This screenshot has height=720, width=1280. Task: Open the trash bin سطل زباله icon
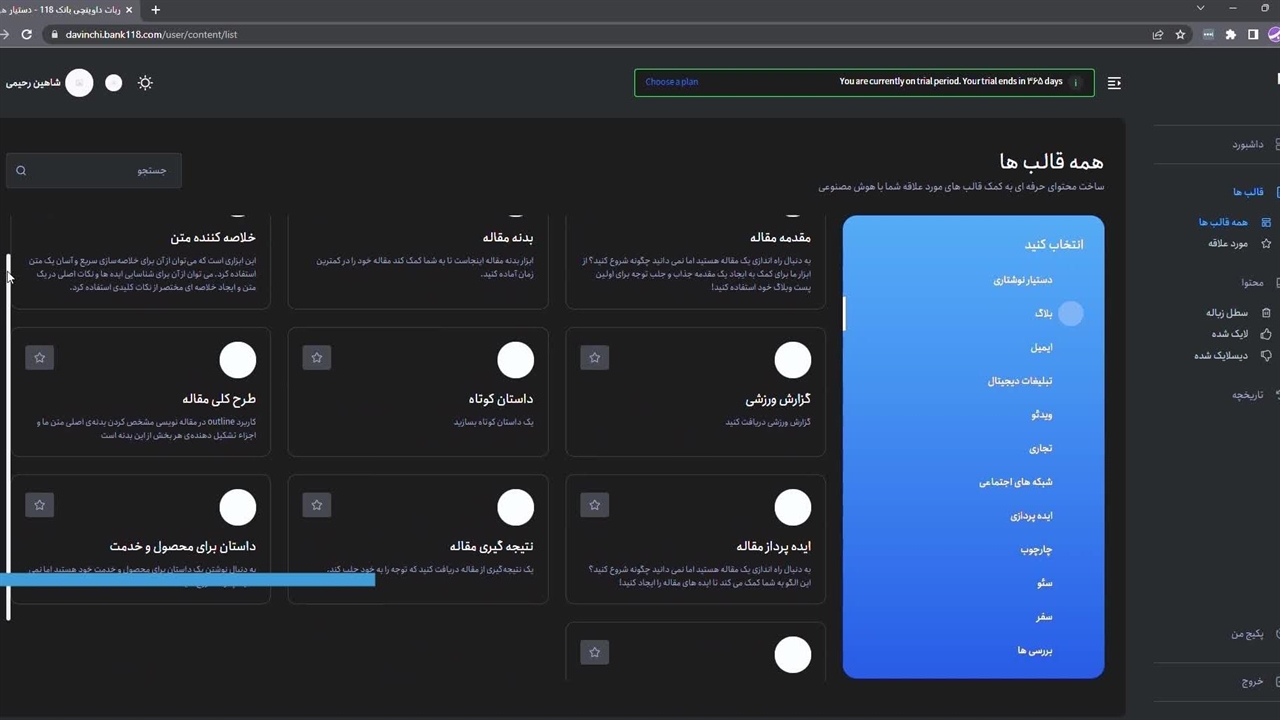click(x=1266, y=313)
